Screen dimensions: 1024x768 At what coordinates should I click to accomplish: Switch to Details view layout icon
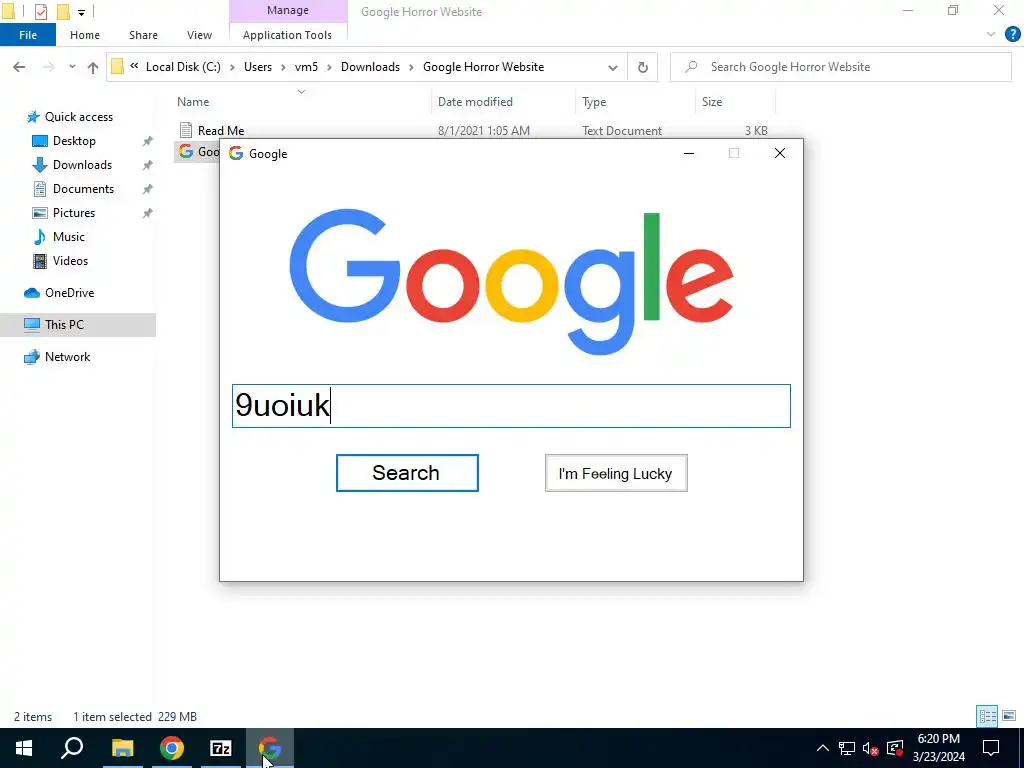(987, 716)
